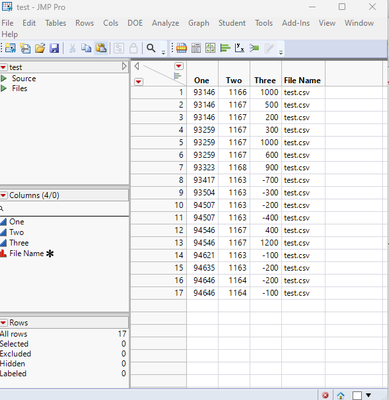This screenshot has height=400, width=389.
Task: Click the red X icon in status bar
Action: (x=325, y=395)
